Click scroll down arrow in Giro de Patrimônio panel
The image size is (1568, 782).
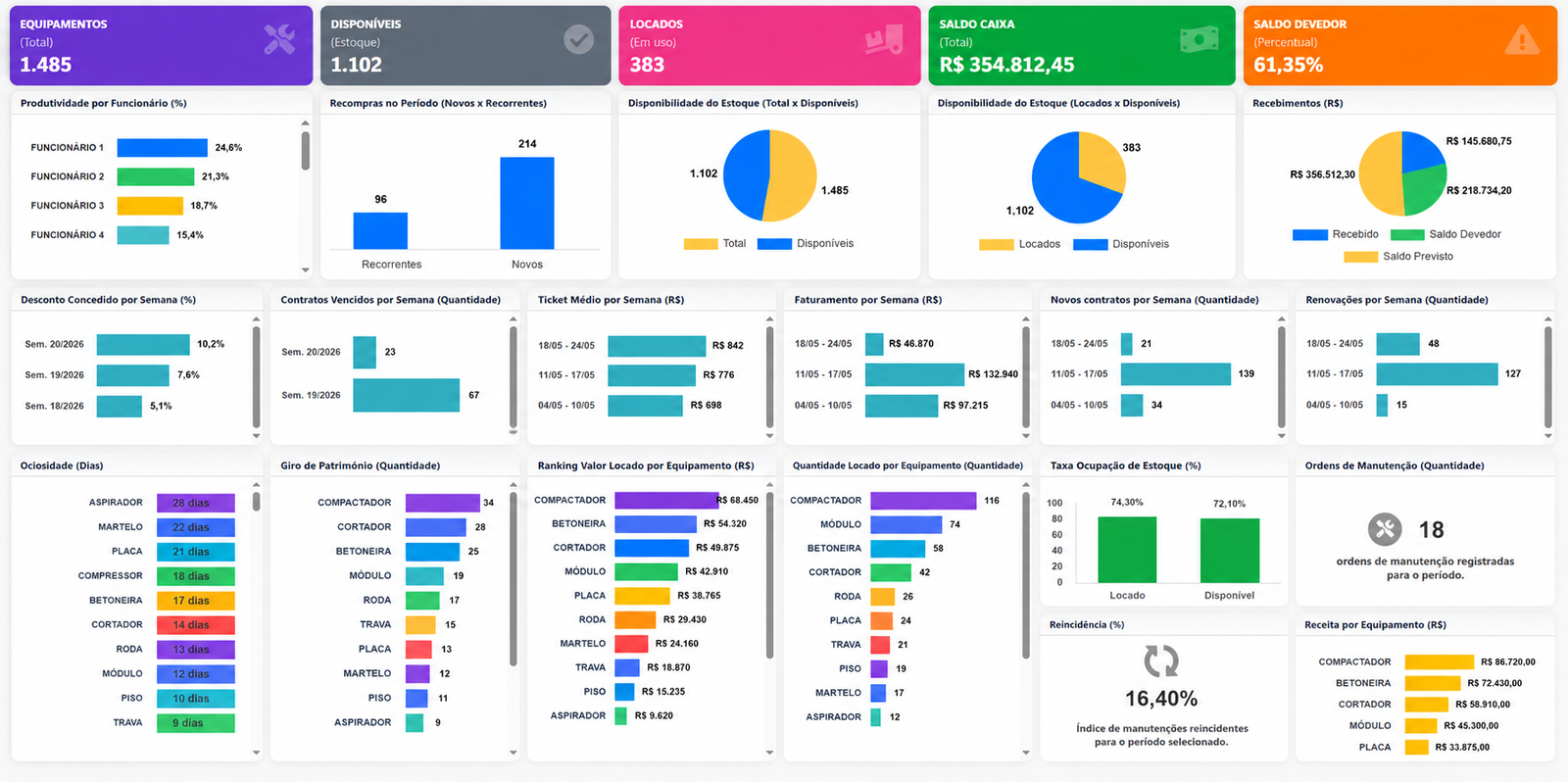point(514,753)
